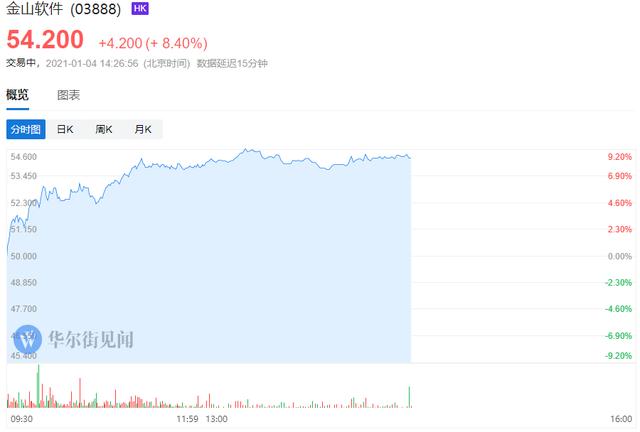Click the Wallstreetcn watermark logo icon
Viewport: 640px width, 432px height.
click(x=28, y=339)
